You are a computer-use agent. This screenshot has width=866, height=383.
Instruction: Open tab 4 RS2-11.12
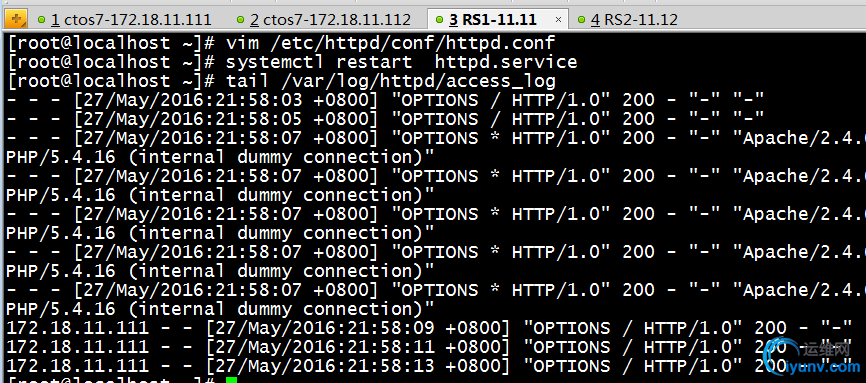pos(629,20)
